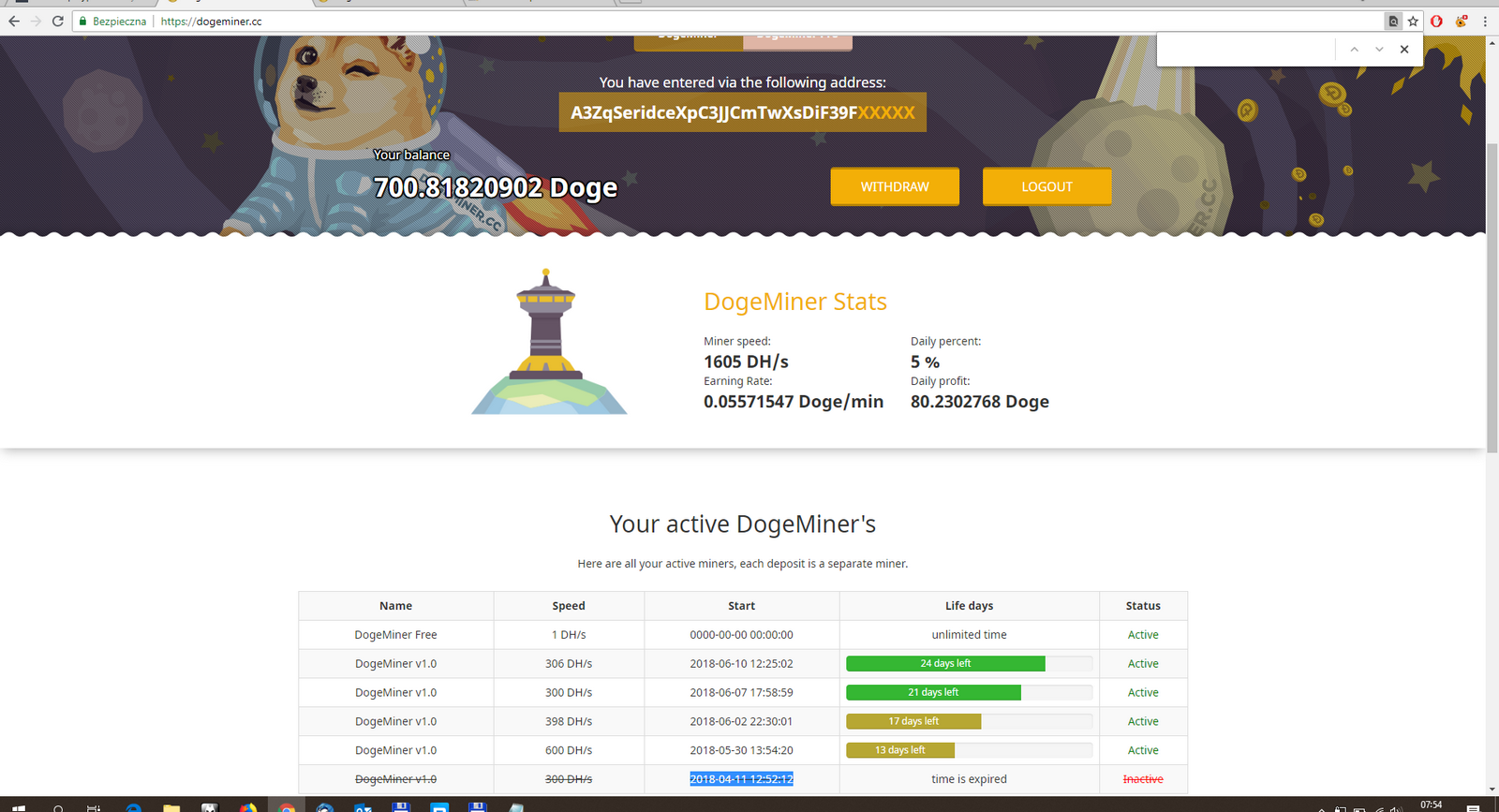Click the DogeMiner Free row name

pos(395,635)
